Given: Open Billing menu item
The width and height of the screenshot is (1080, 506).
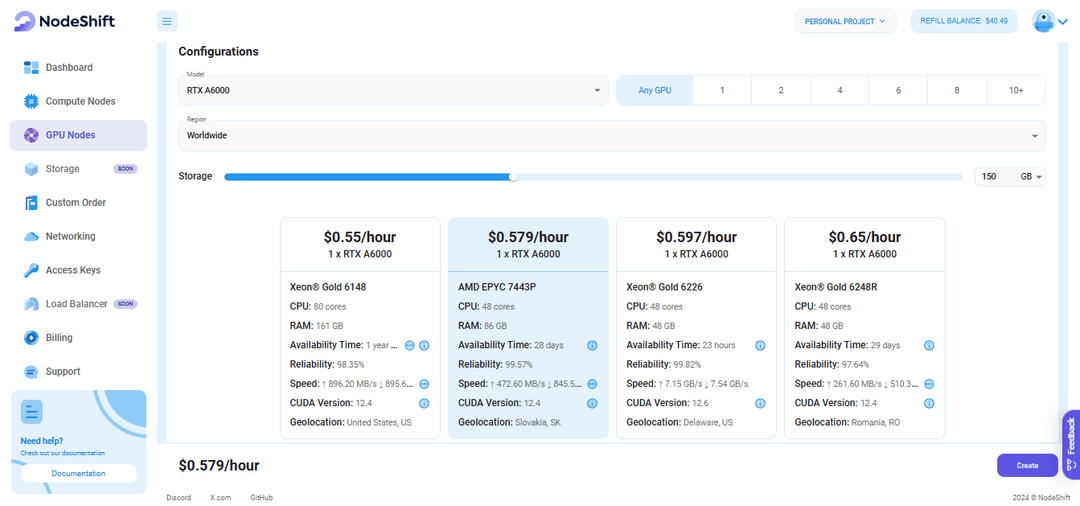Looking at the screenshot, I should click(79, 337).
